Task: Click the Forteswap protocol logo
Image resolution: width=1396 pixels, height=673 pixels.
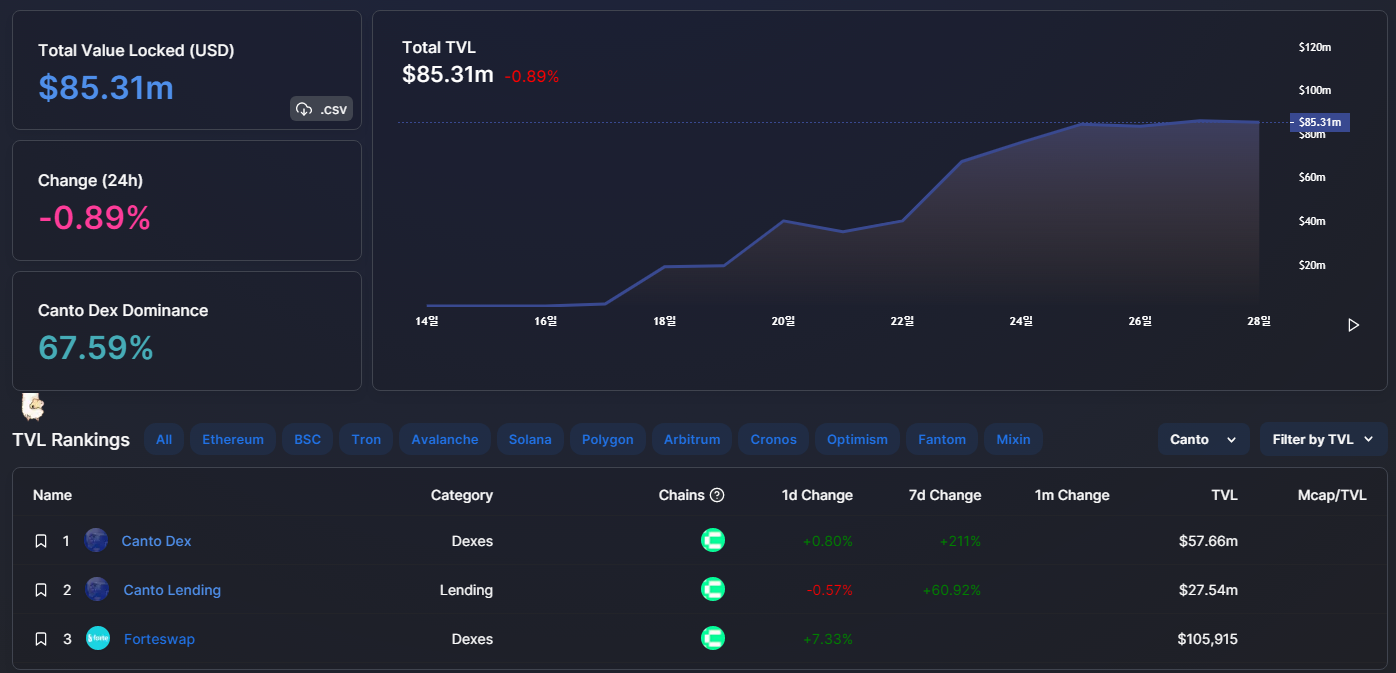Action: (98, 638)
